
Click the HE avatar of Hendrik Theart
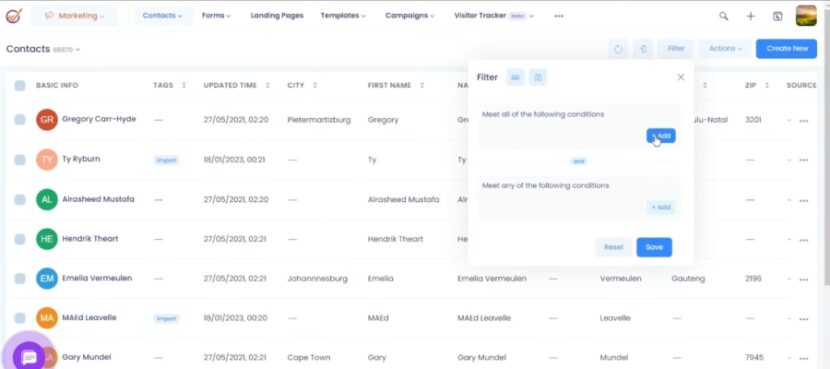(x=47, y=239)
